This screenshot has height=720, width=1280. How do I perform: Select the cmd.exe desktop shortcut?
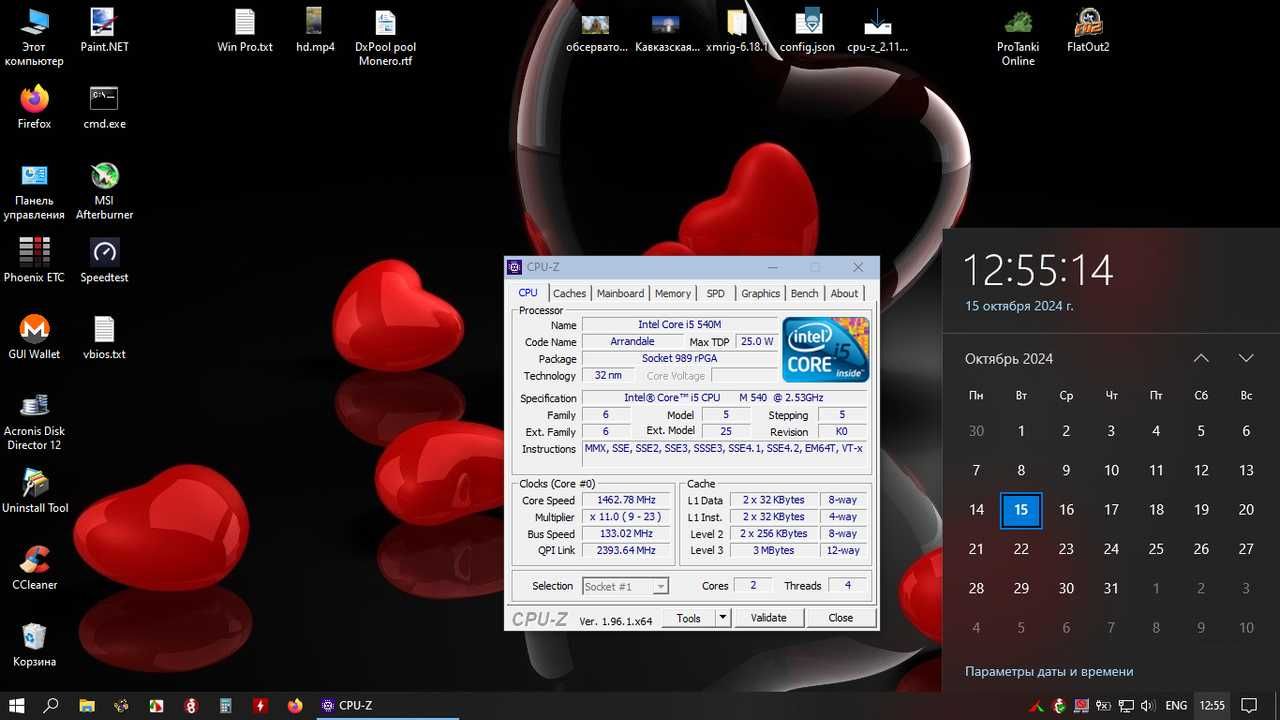[x=104, y=107]
